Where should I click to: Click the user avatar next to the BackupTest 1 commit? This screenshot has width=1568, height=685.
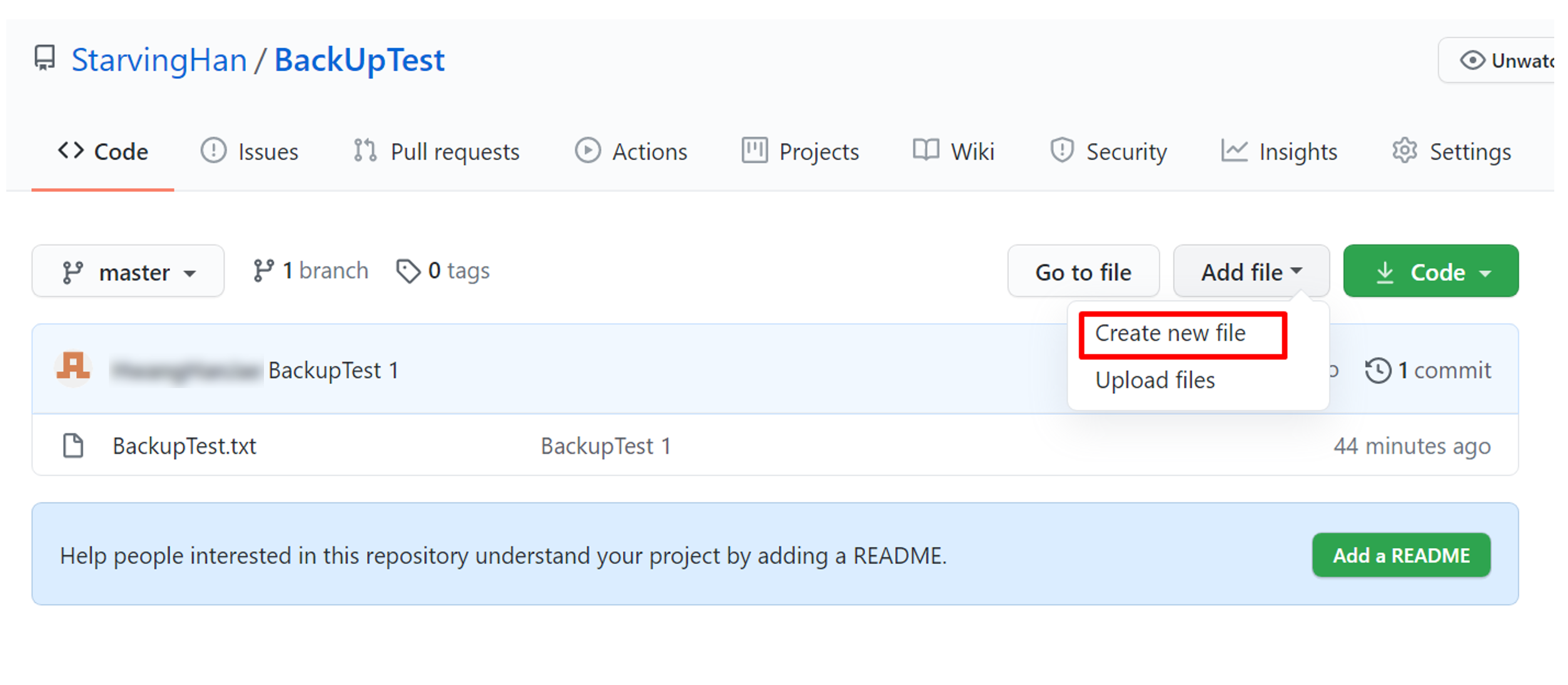point(73,368)
